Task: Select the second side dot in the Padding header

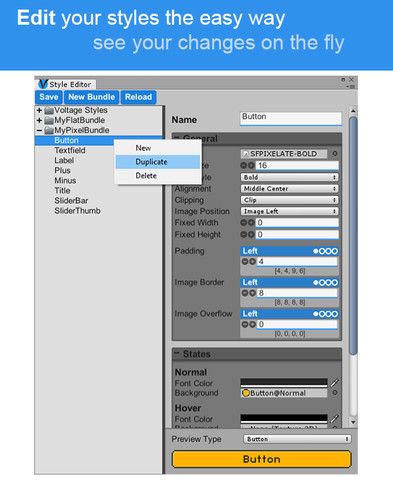Action: tap(322, 251)
